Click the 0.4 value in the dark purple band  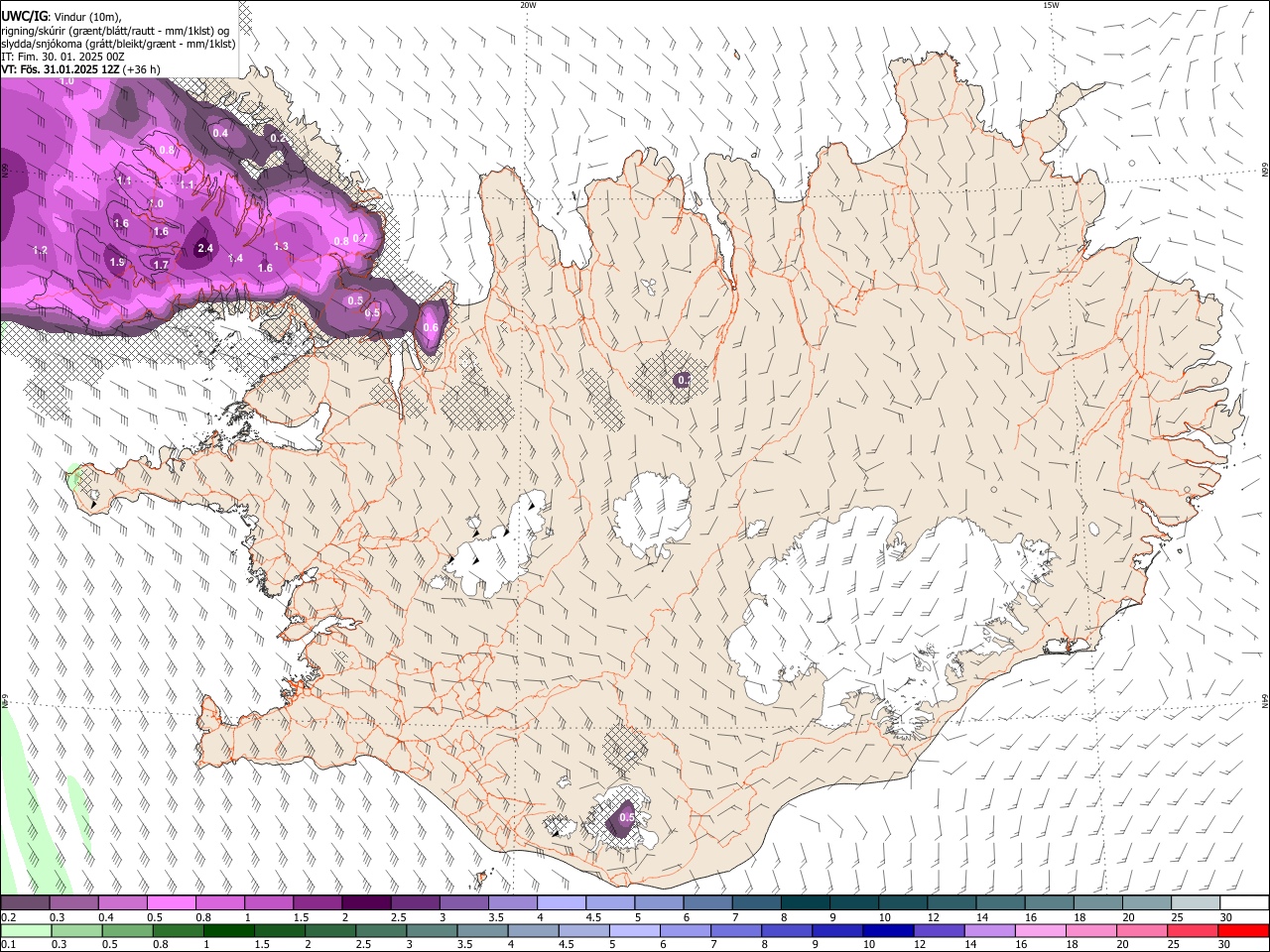pyautogui.click(x=220, y=133)
